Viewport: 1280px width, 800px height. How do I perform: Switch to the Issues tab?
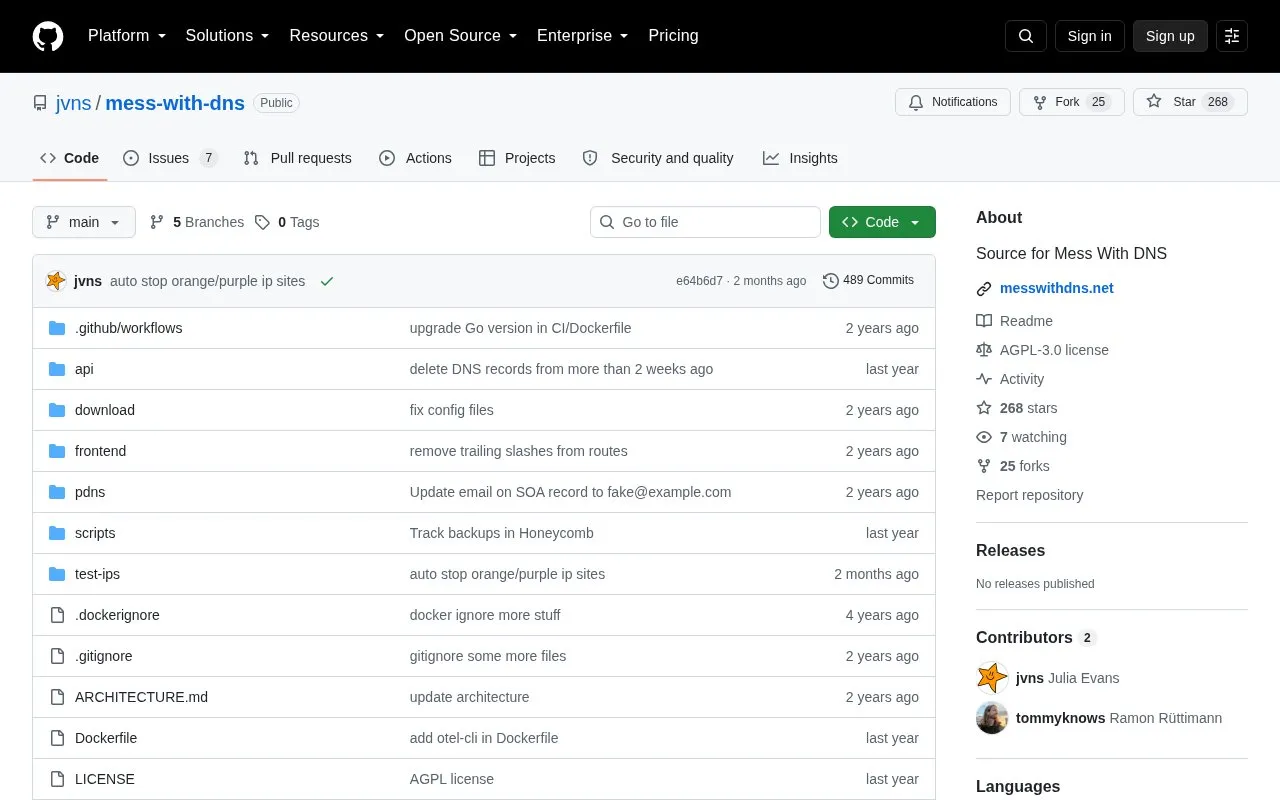coord(170,158)
